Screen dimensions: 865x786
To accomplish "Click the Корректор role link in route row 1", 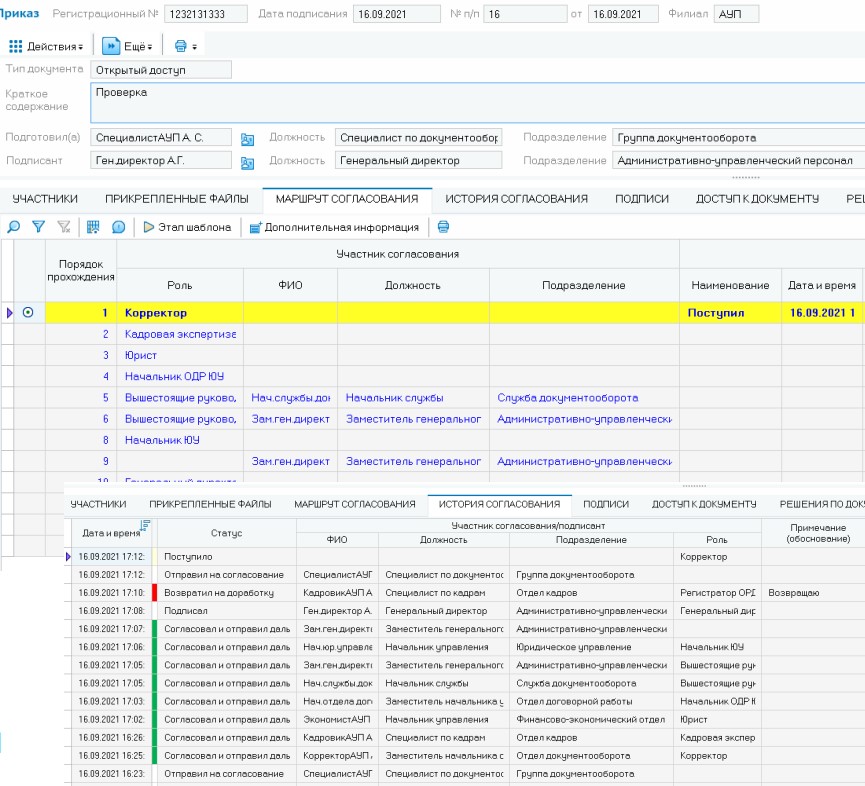I will tap(156, 313).
